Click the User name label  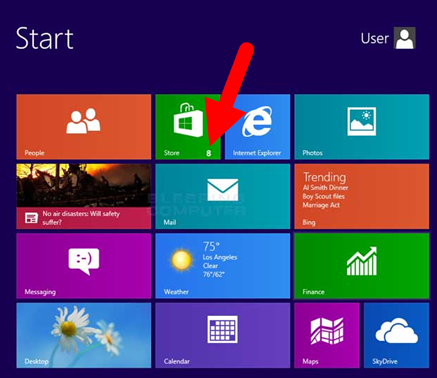(x=375, y=39)
